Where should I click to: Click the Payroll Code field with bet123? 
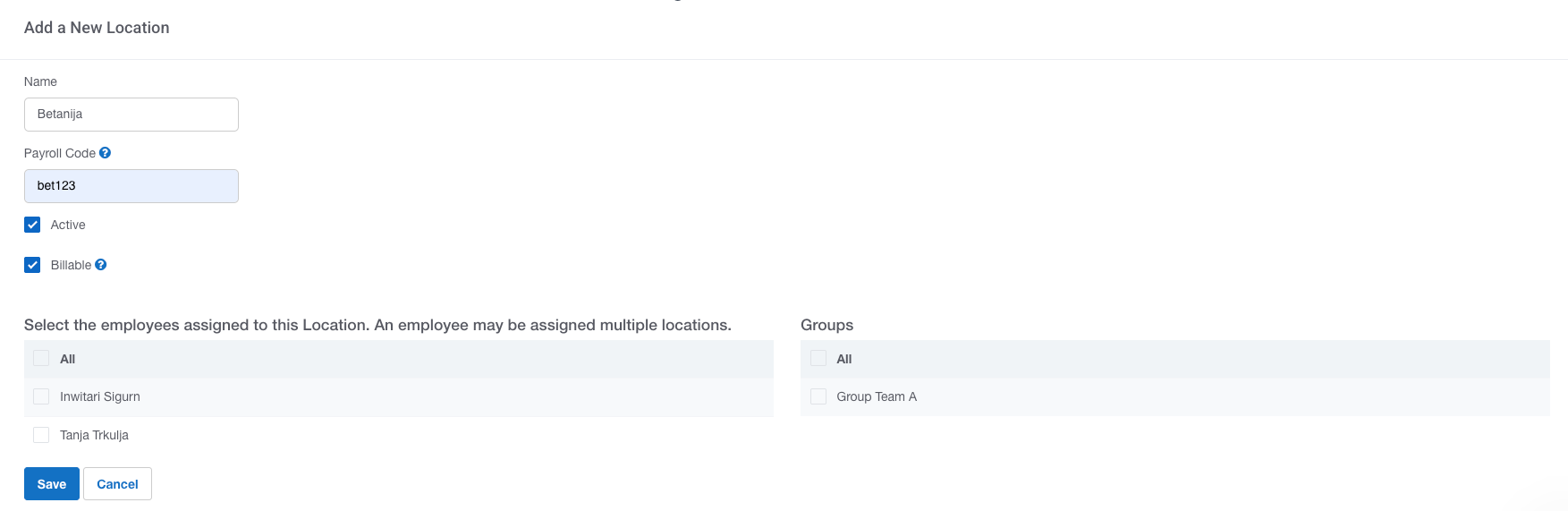(x=131, y=186)
